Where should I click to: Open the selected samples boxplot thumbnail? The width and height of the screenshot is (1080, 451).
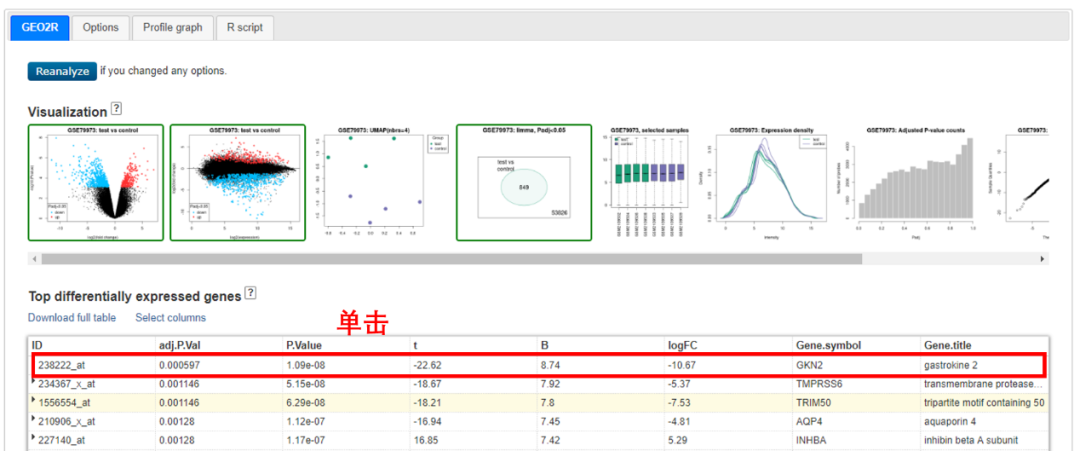(x=650, y=182)
